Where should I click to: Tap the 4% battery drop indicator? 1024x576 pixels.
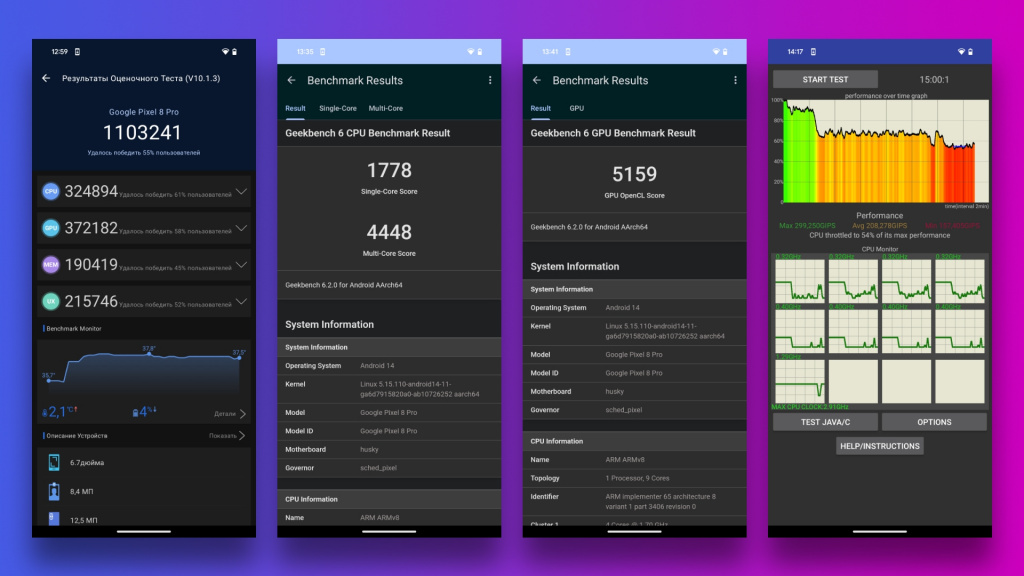(x=144, y=412)
